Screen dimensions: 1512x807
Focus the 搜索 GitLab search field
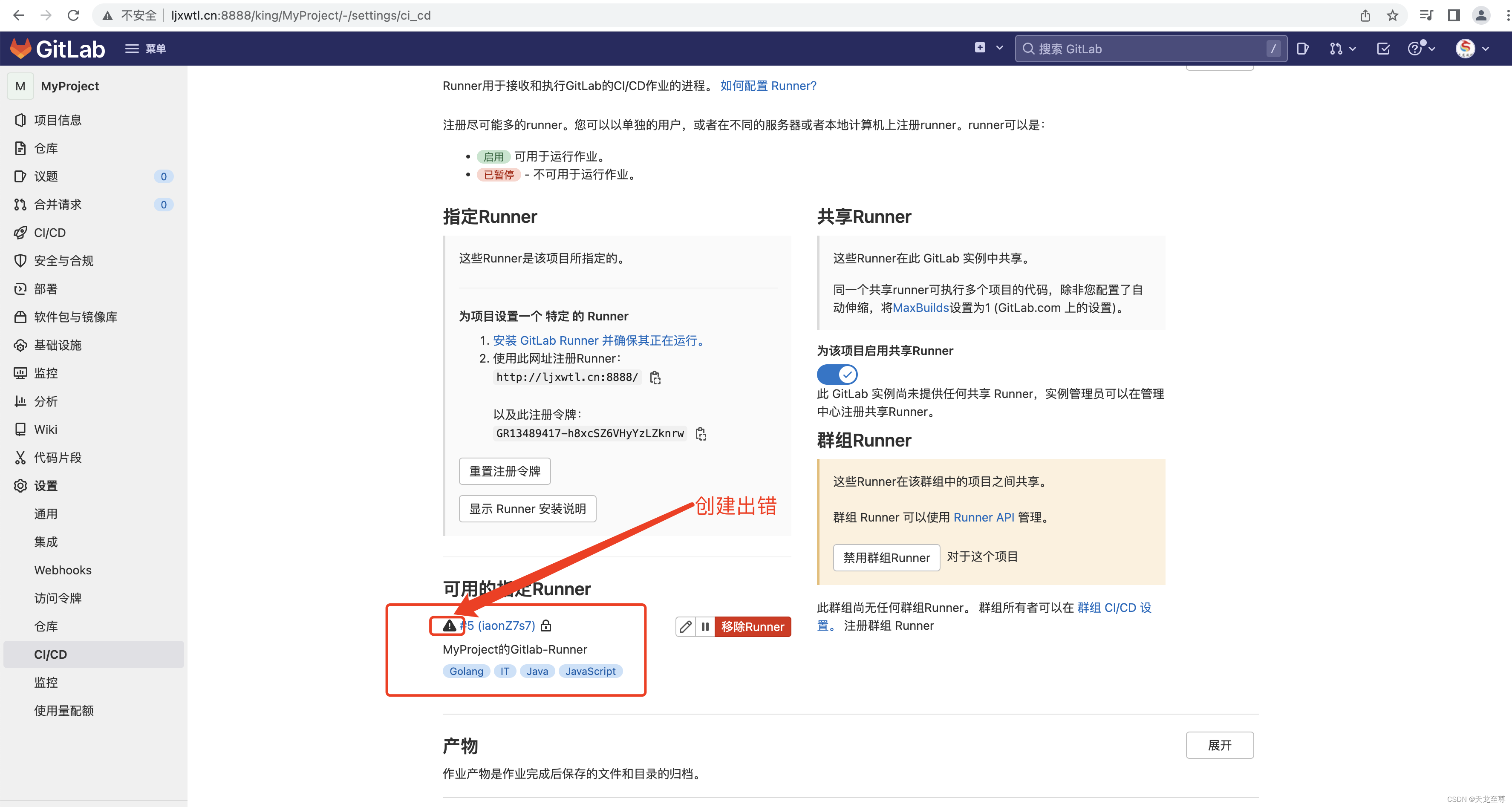tap(1151, 49)
